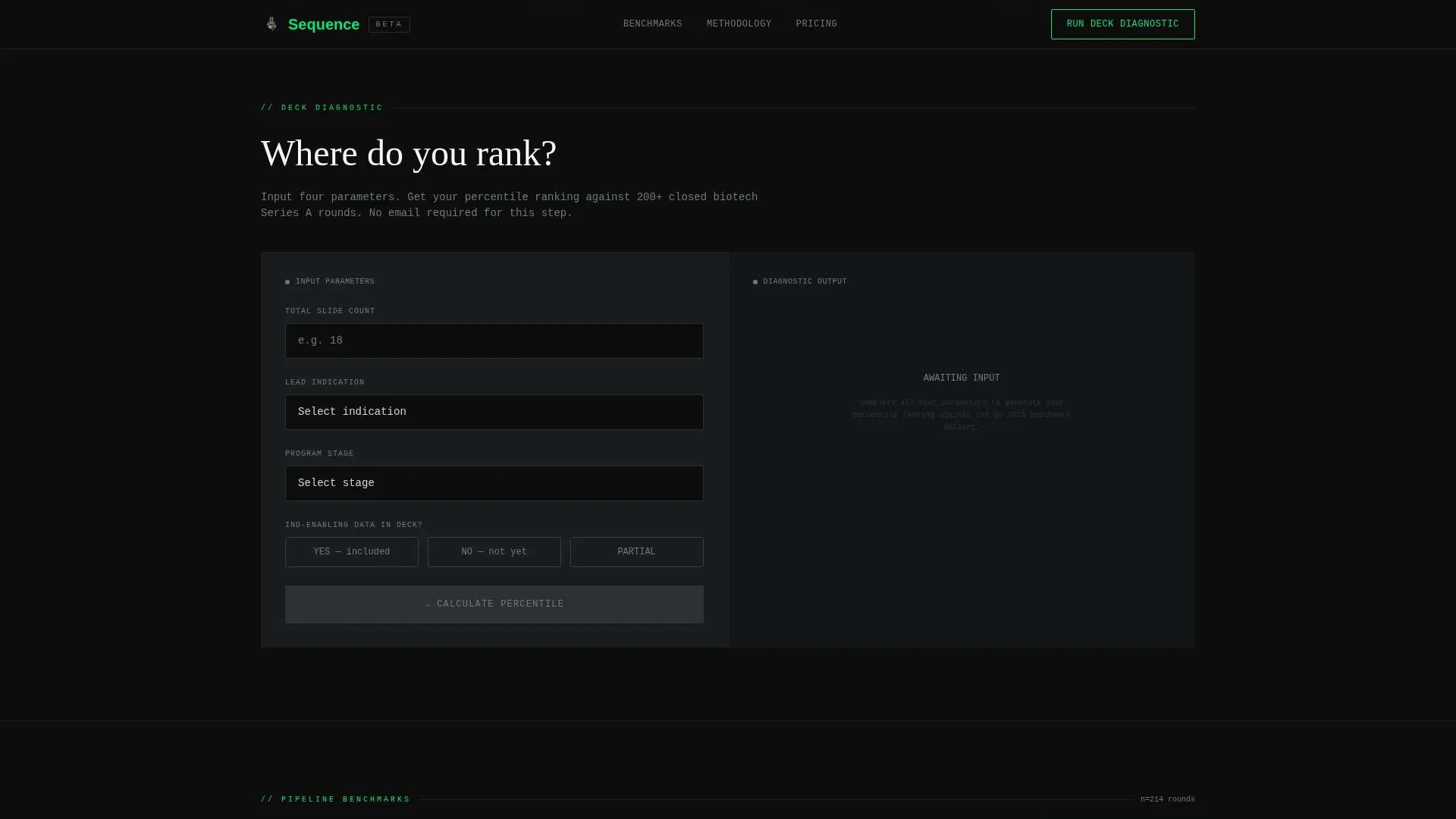Choose NO — not yet option
Viewport: 1456px width, 819px height.
click(494, 552)
